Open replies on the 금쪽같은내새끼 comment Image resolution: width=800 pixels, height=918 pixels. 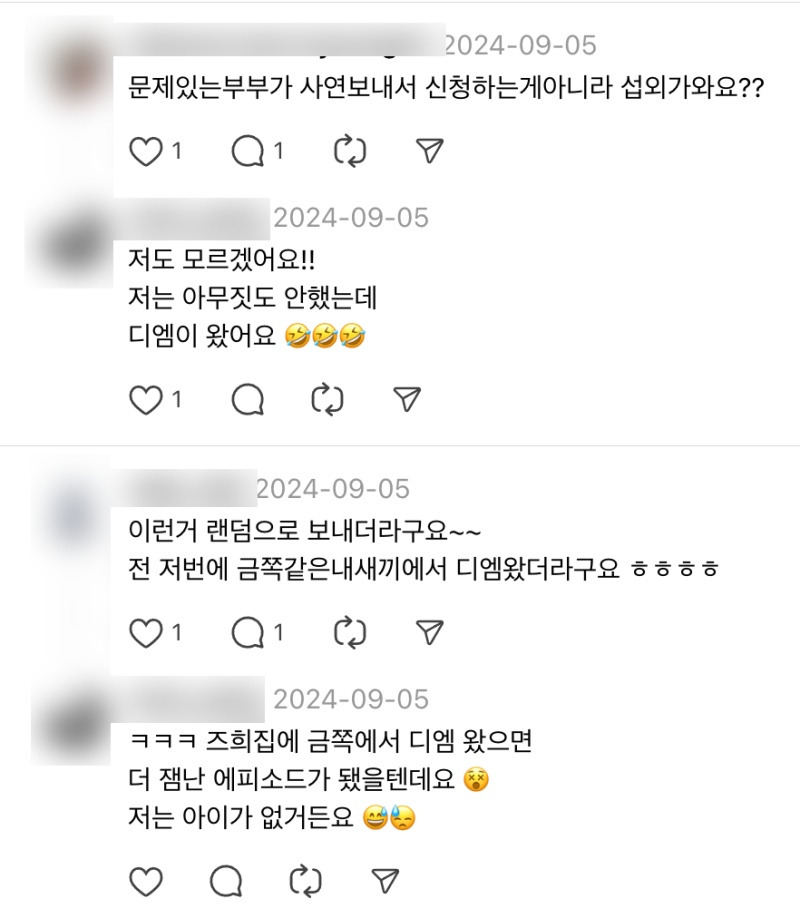pos(247,632)
